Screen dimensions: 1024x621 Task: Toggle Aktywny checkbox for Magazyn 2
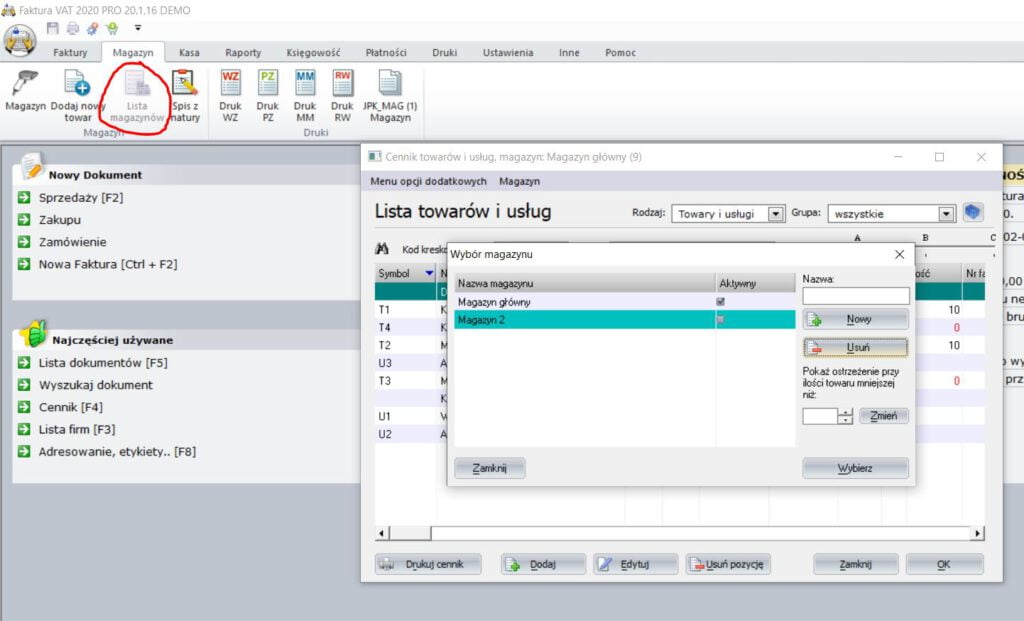pos(720,320)
